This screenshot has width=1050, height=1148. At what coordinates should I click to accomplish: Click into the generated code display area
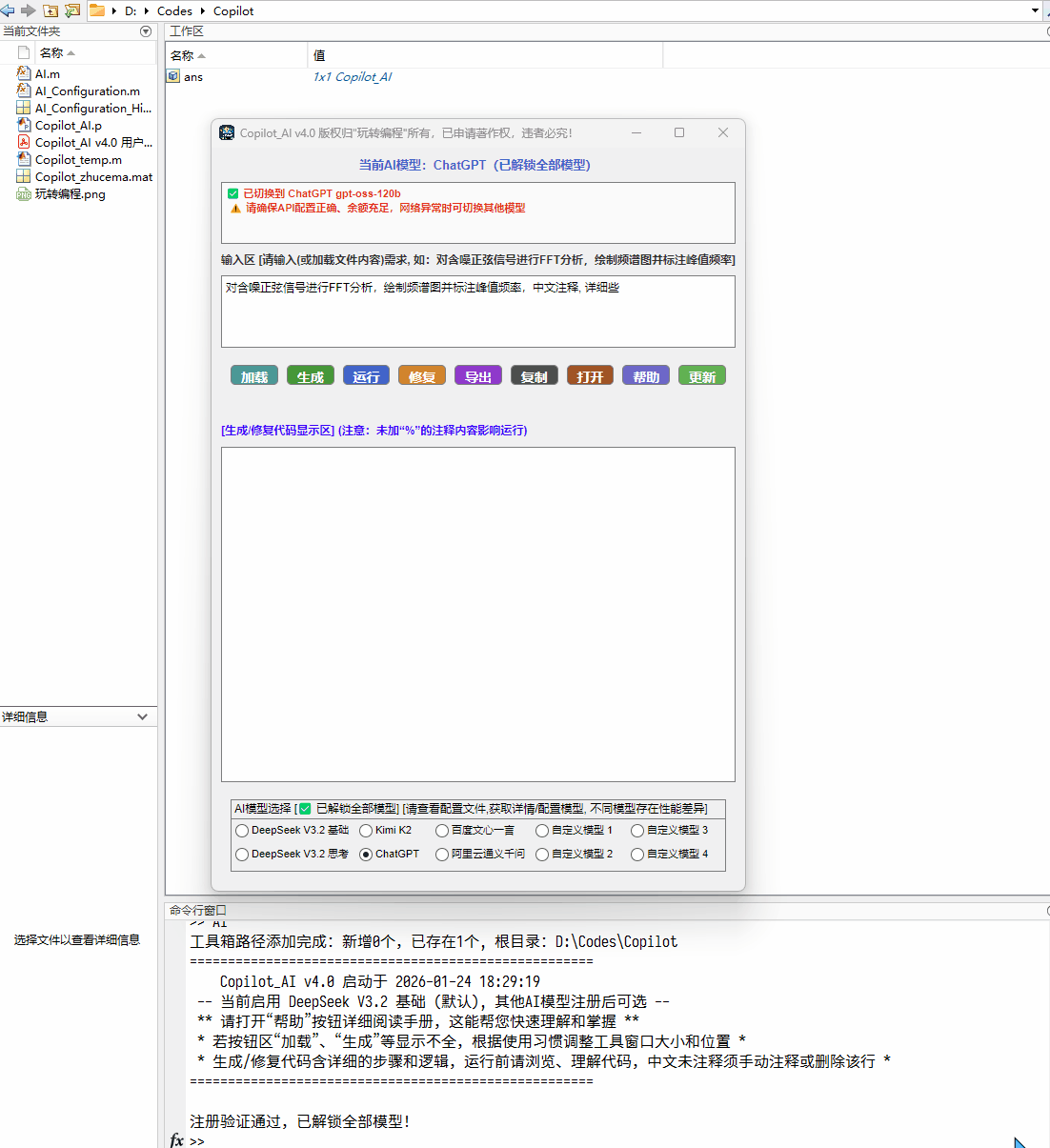click(x=478, y=614)
